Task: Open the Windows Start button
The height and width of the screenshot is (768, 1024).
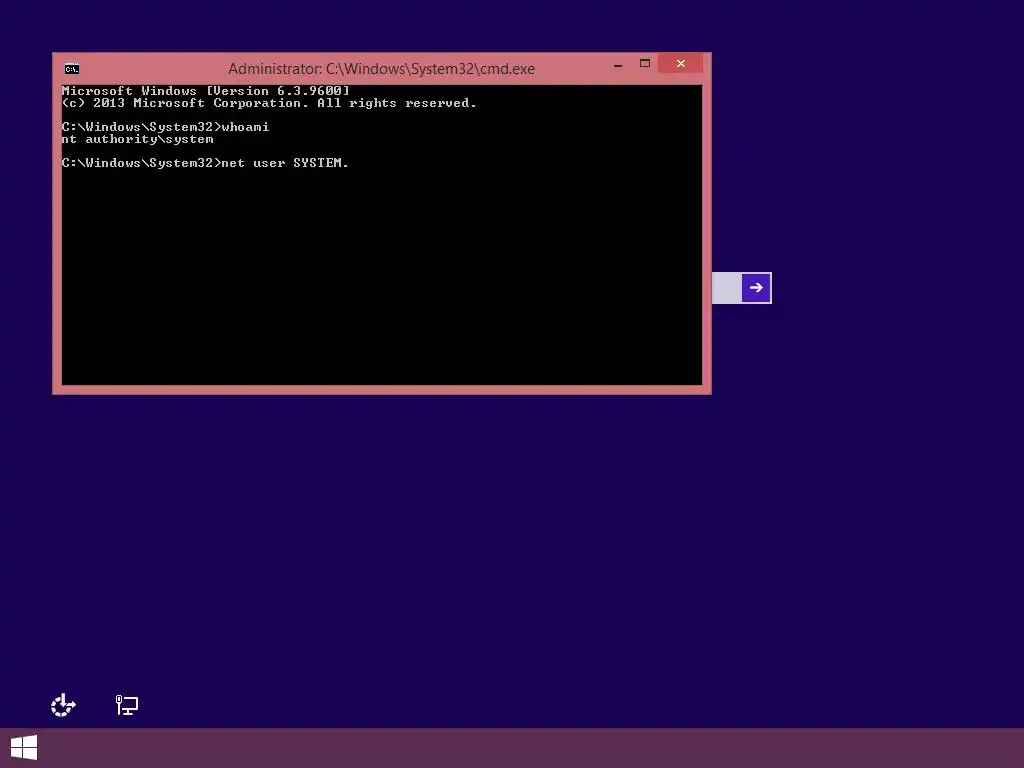Action: coord(24,748)
